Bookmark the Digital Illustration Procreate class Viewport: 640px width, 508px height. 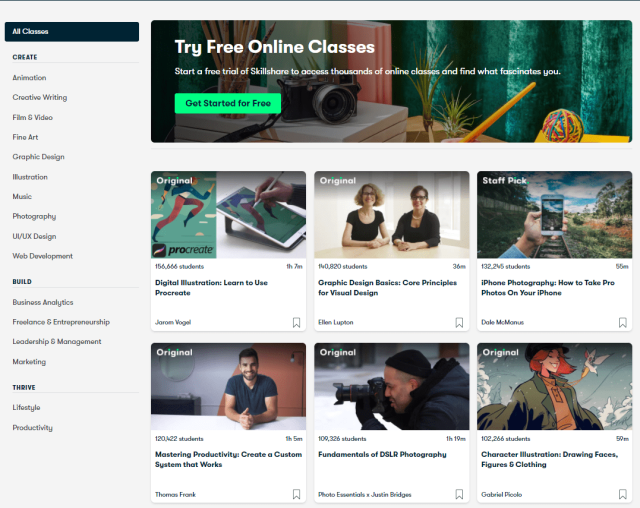[296, 323]
